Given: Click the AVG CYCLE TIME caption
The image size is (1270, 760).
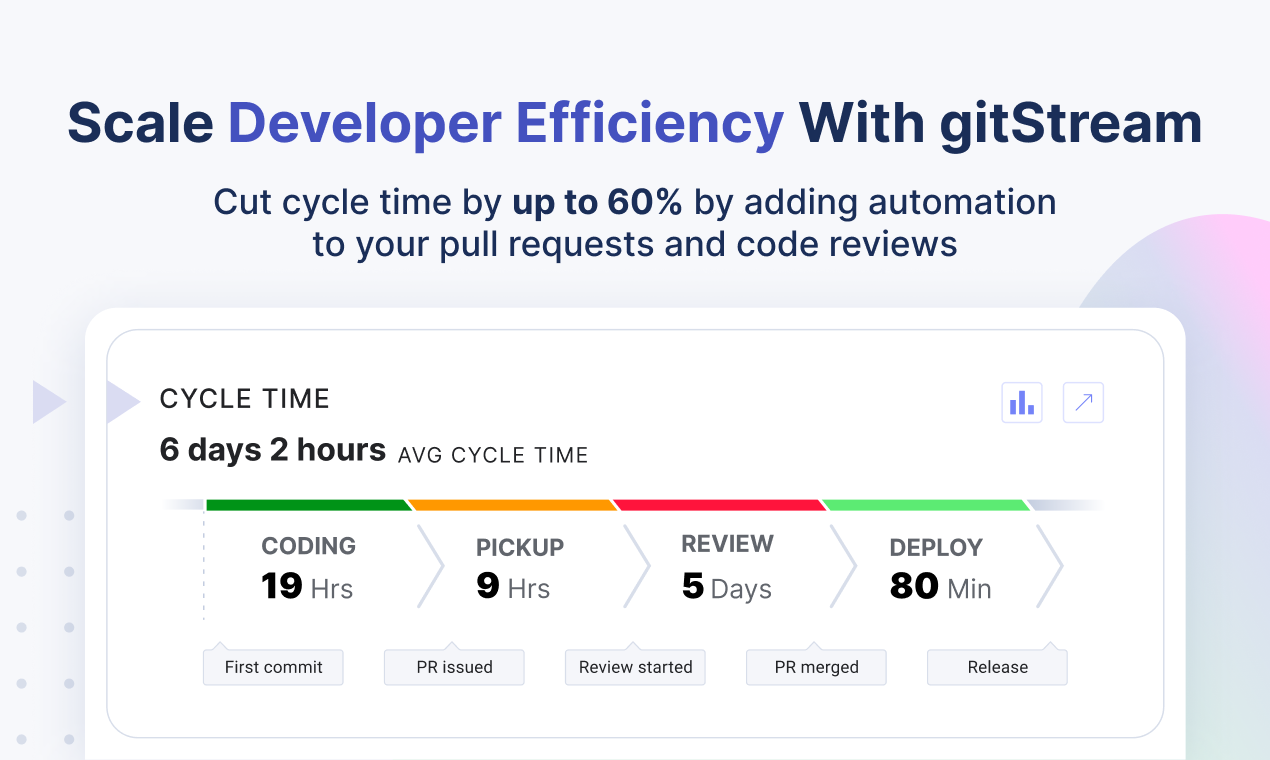Looking at the screenshot, I should point(493,456).
